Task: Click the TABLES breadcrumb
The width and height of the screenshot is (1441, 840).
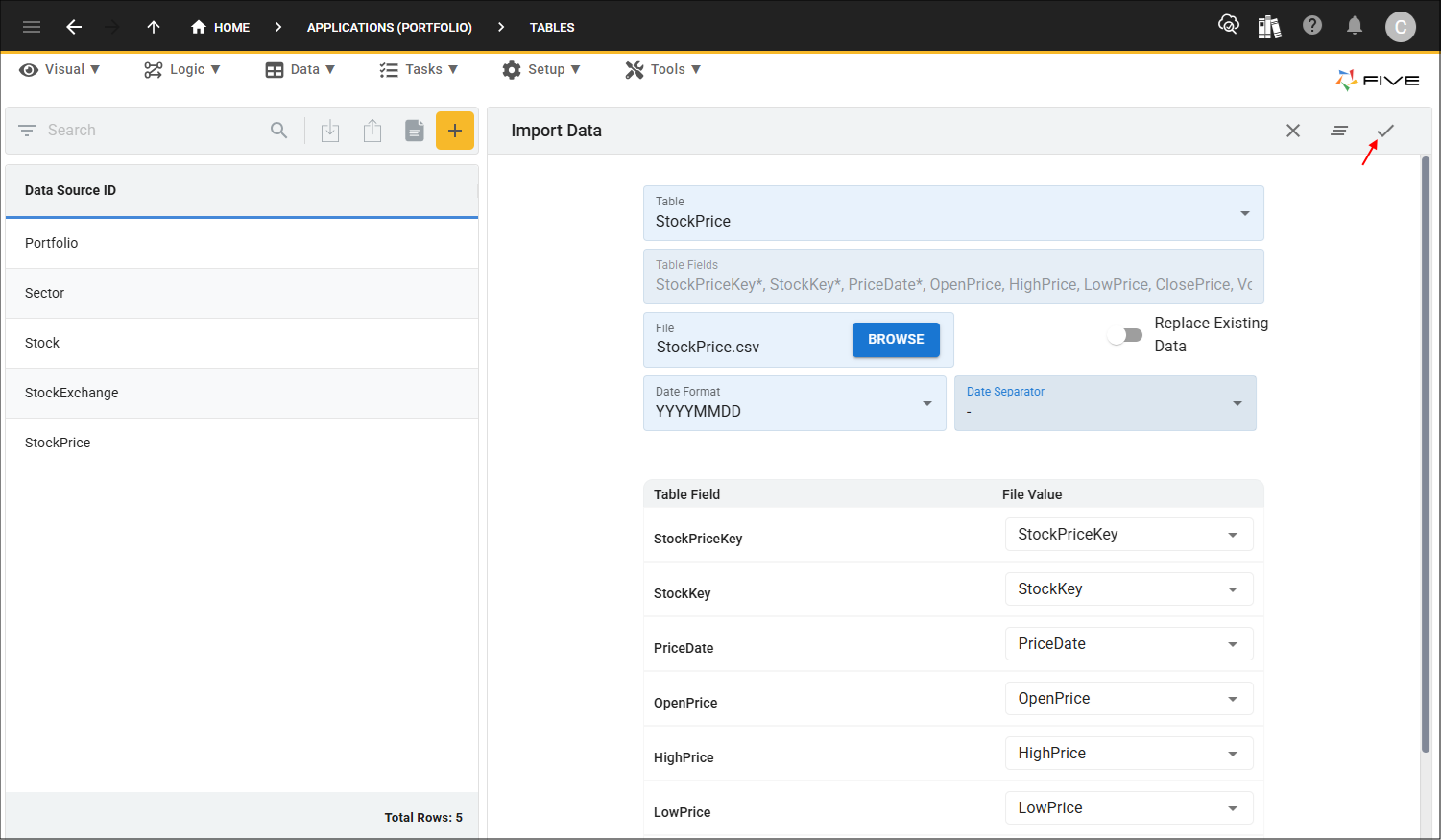Action: pos(552,27)
